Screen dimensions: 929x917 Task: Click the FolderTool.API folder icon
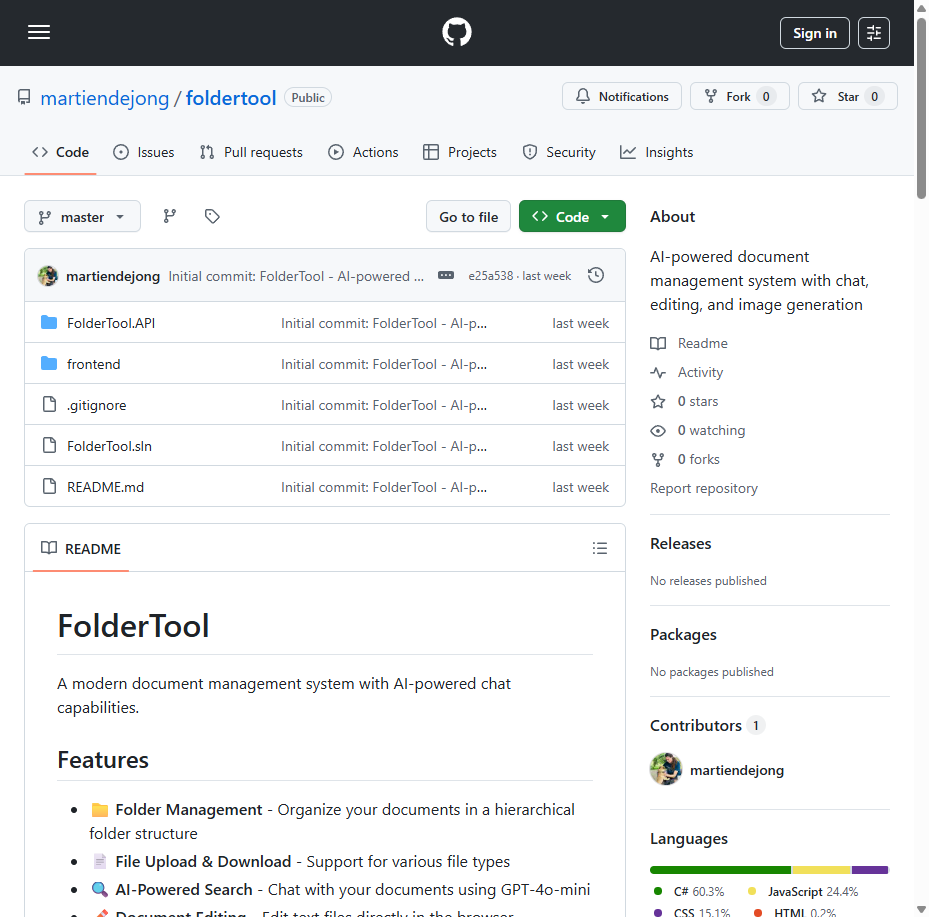[49, 322]
